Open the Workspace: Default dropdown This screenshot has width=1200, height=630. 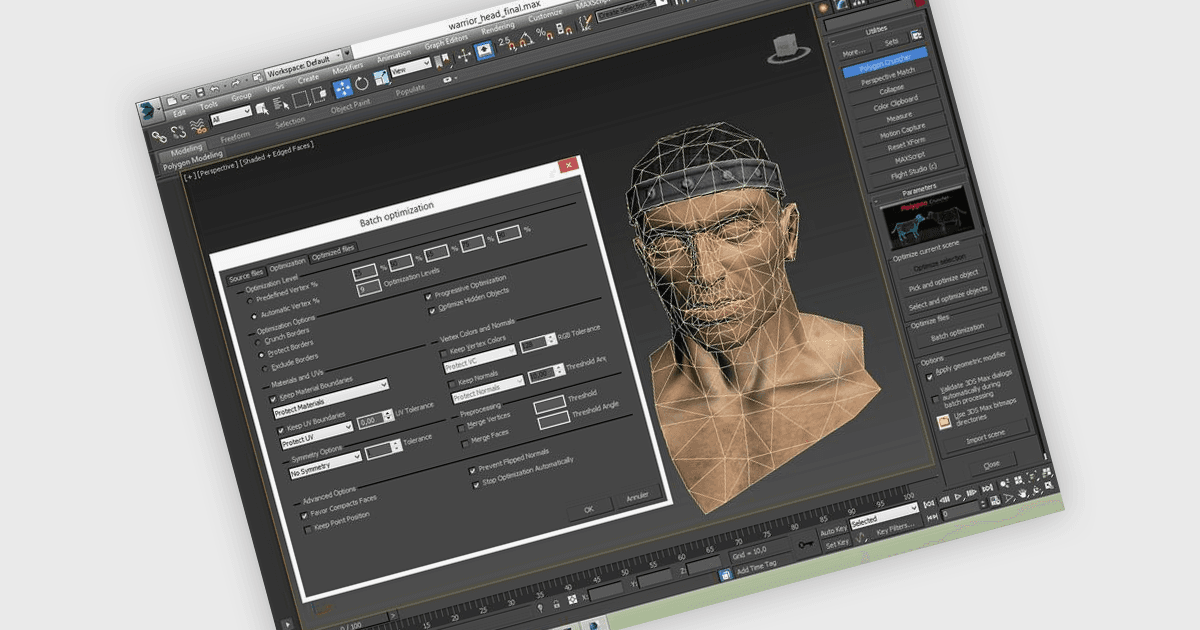coord(303,64)
